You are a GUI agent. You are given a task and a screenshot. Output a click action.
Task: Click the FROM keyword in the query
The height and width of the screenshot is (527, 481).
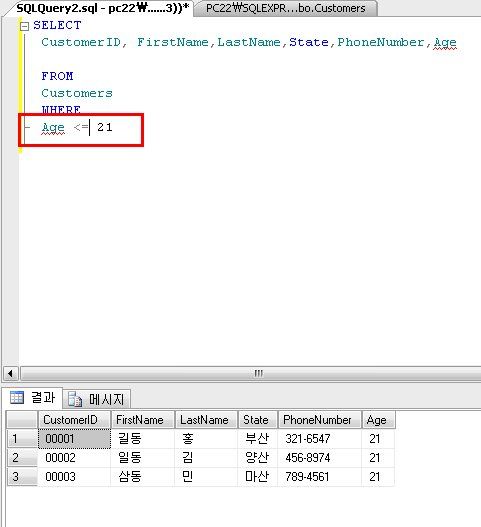point(57,76)
